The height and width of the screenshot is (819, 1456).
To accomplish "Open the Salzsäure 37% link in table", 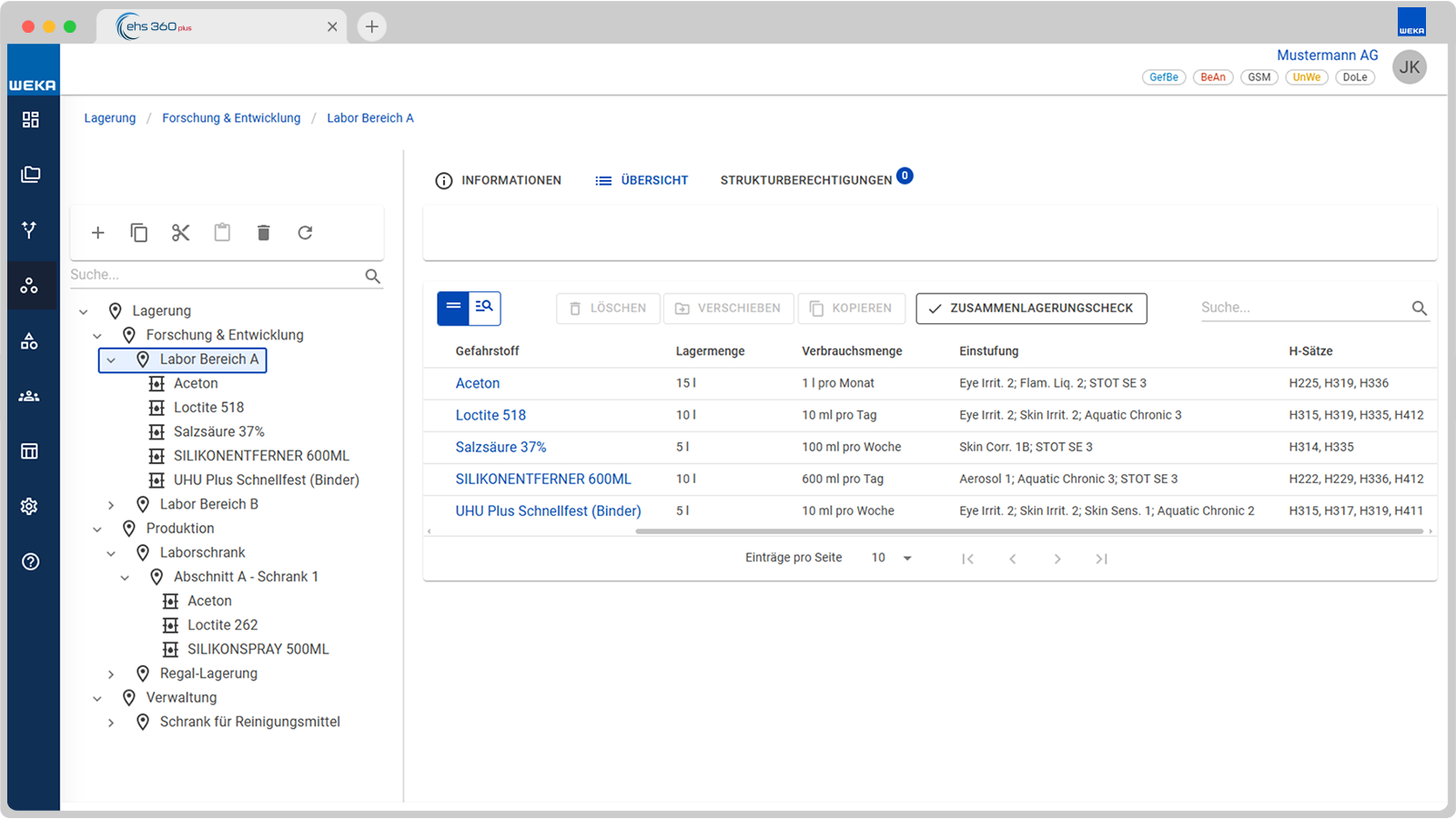I will tap(500, 447).
